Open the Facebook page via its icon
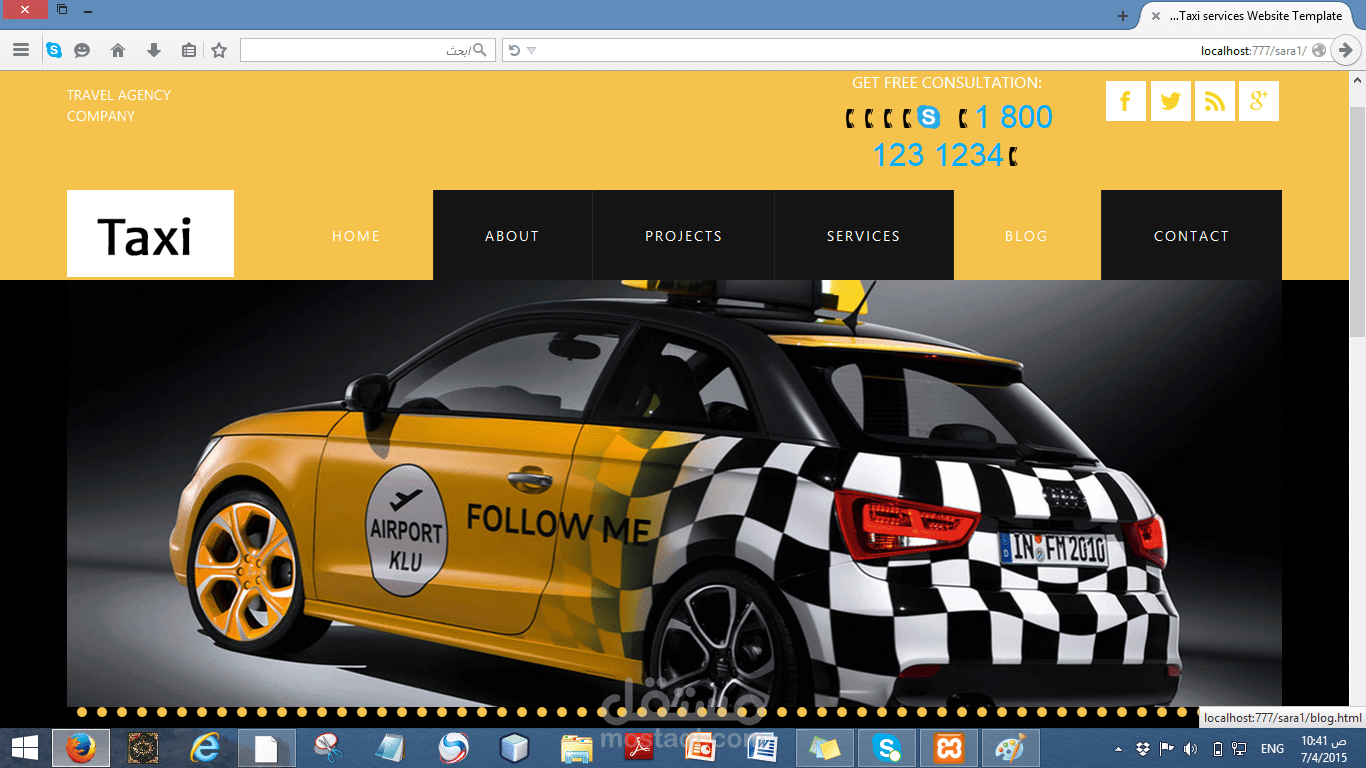1366x768 pixels. point(1125,100)
